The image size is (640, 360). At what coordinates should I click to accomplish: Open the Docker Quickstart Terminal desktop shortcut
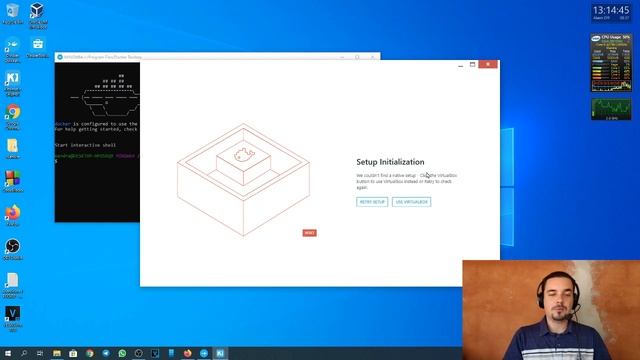(12, 50)
